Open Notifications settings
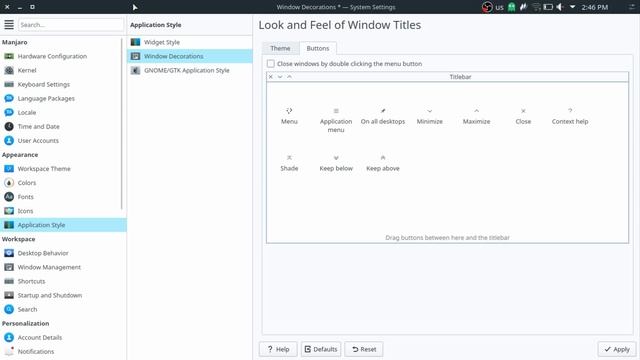The height and width of the screenshot is (360, 640). pos(63,351)
